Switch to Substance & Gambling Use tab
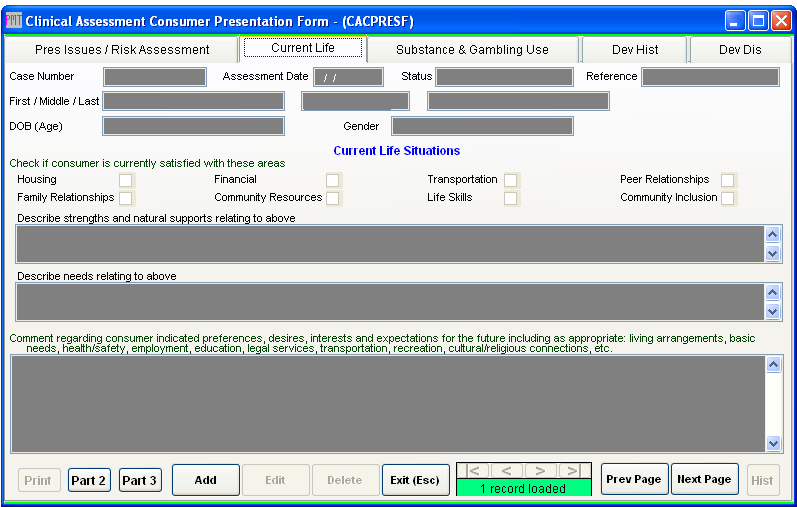797x507 pixels. tap(472, 50)
